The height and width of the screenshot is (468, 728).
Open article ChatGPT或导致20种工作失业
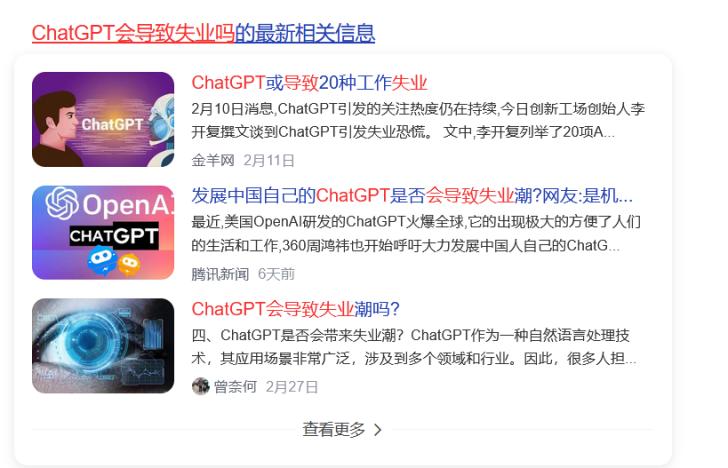309,83
